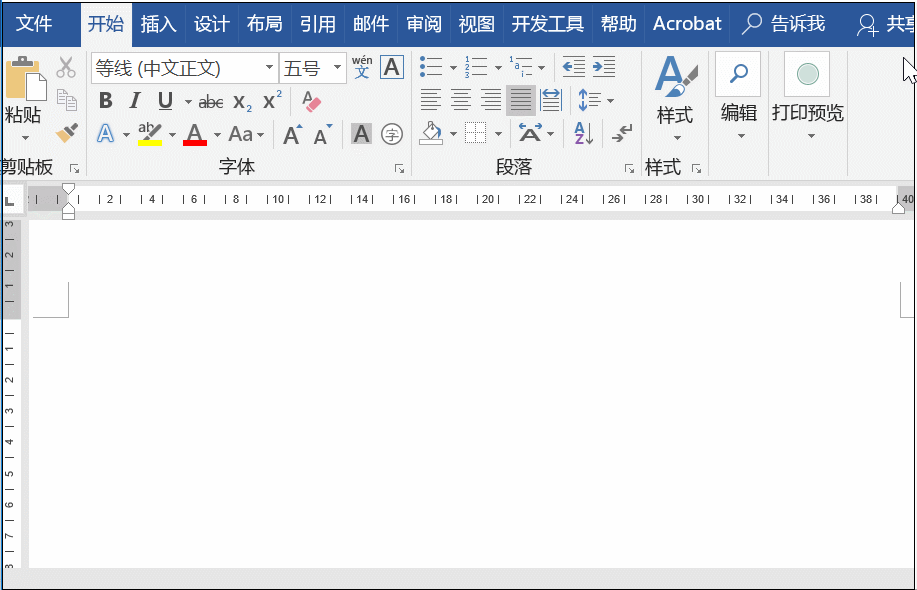Toggle Character Shading

pos(361,134)
